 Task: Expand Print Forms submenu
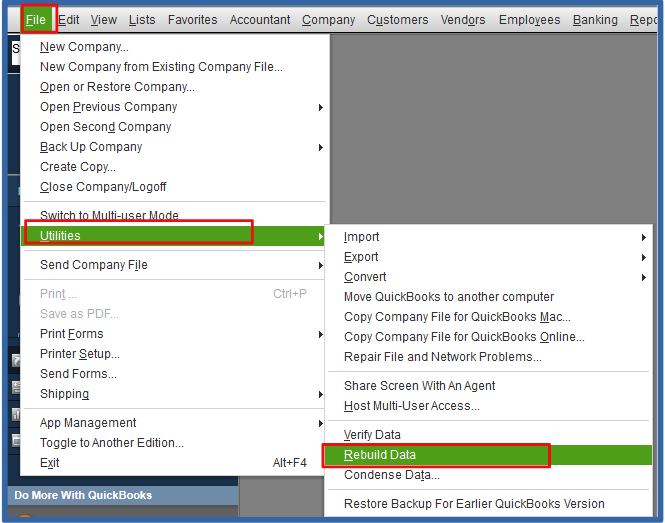pos(174,334)
